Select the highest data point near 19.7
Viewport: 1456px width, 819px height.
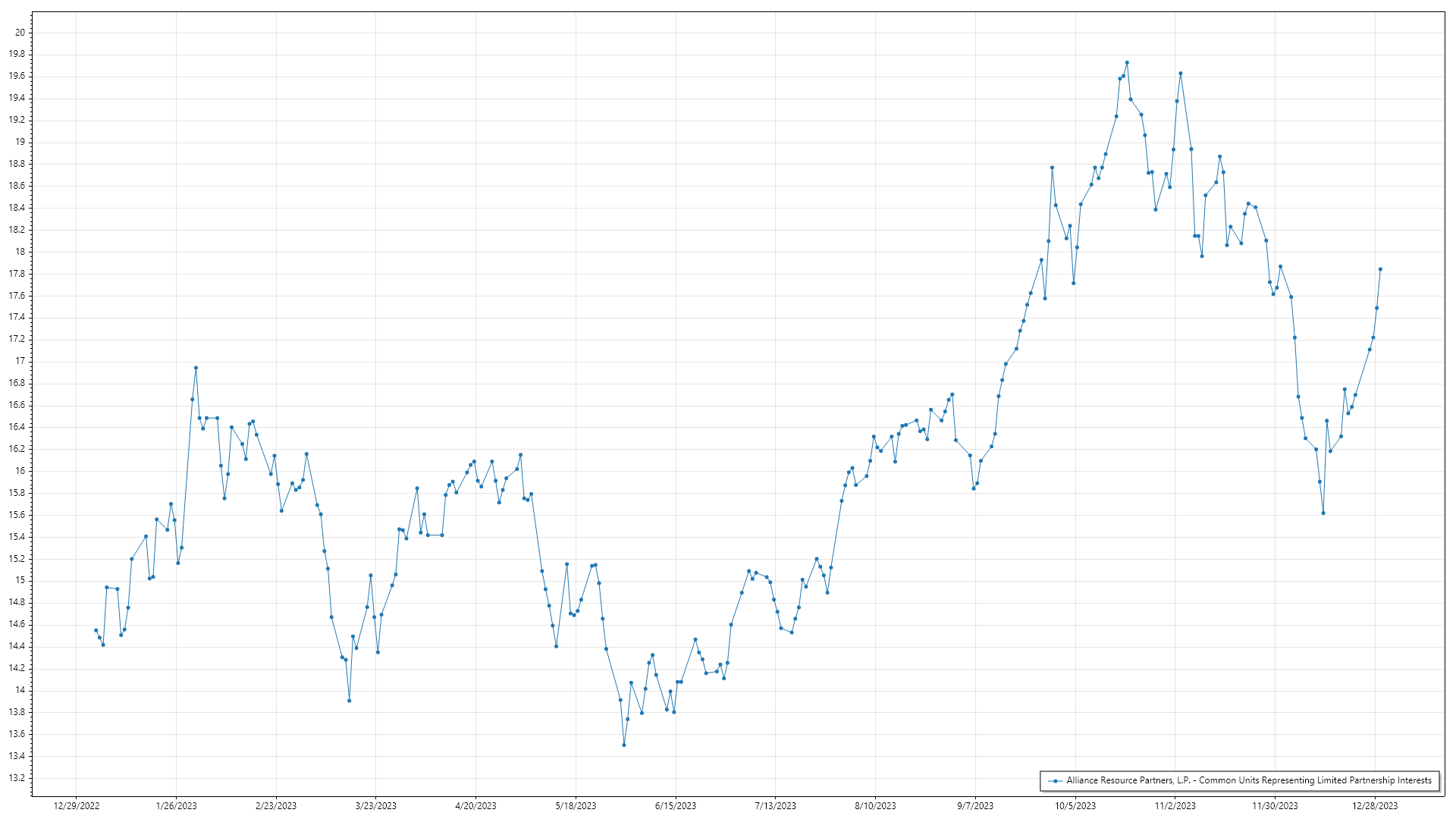[1127, 63]
